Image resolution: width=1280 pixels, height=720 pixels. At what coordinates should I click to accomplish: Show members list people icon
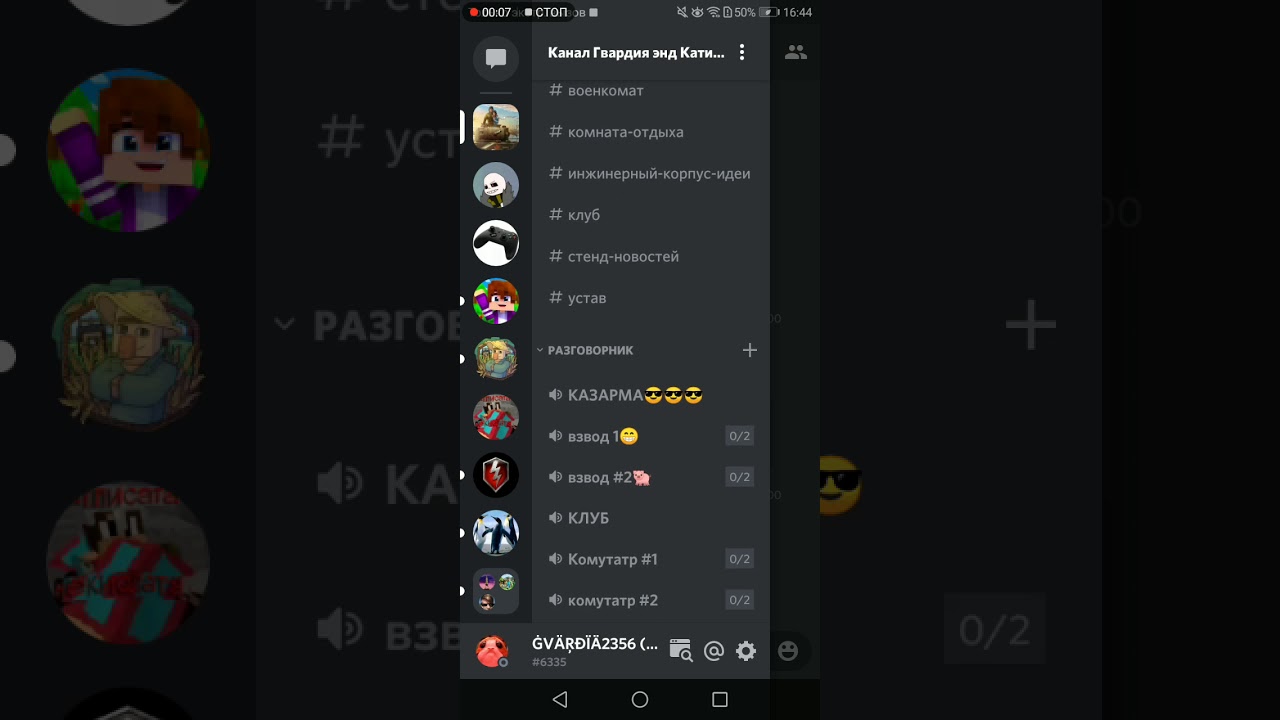pyautogui.click(x=796, y=52)
